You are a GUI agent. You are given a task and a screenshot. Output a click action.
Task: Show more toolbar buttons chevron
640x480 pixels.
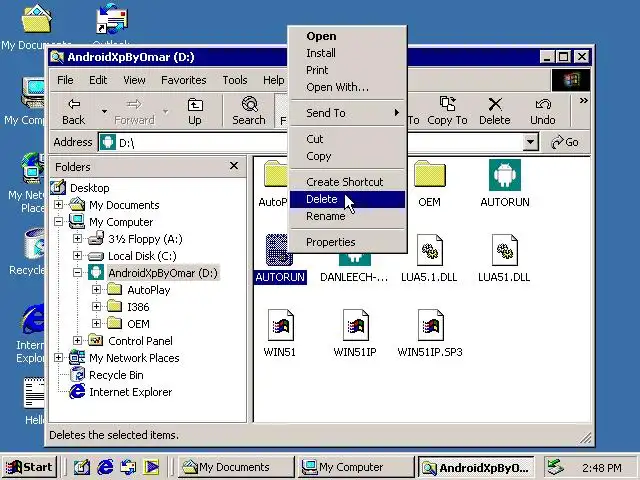[583, 100]
